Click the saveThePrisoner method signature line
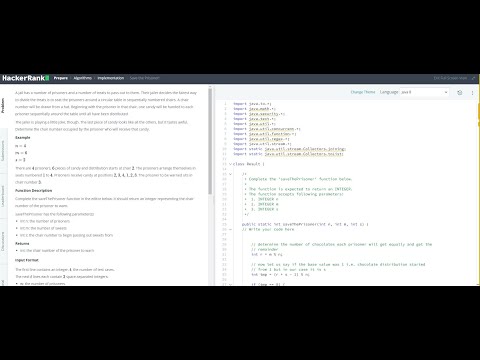 (305, 224)
